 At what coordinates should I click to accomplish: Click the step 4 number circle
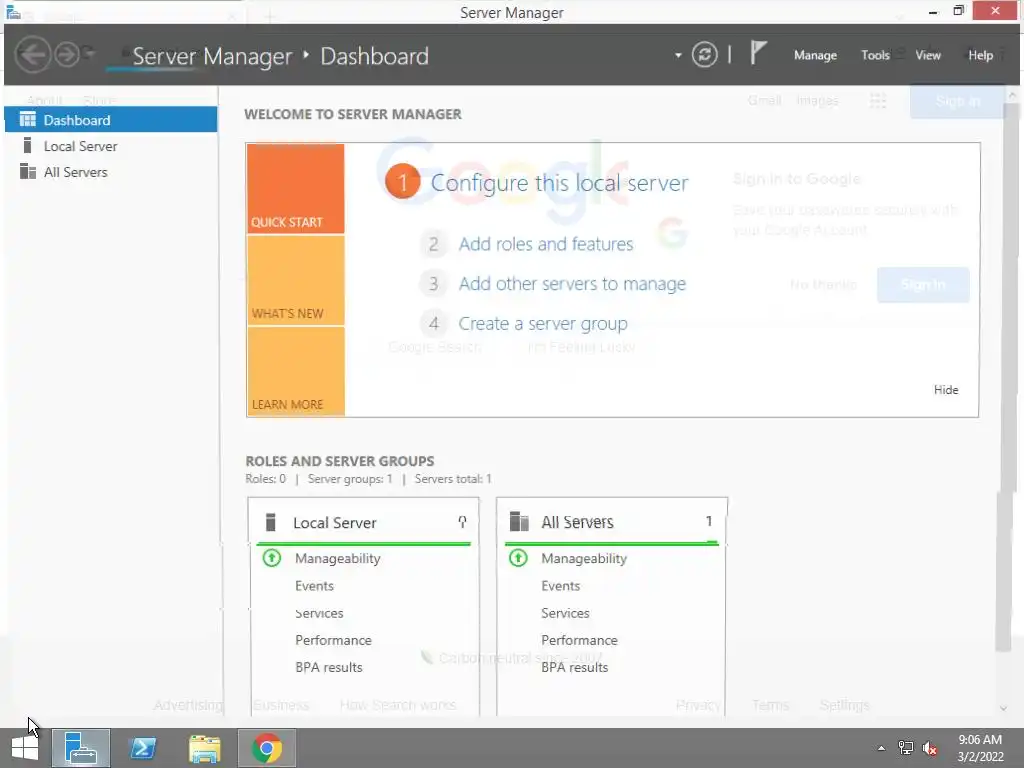[x=433, y=323]
